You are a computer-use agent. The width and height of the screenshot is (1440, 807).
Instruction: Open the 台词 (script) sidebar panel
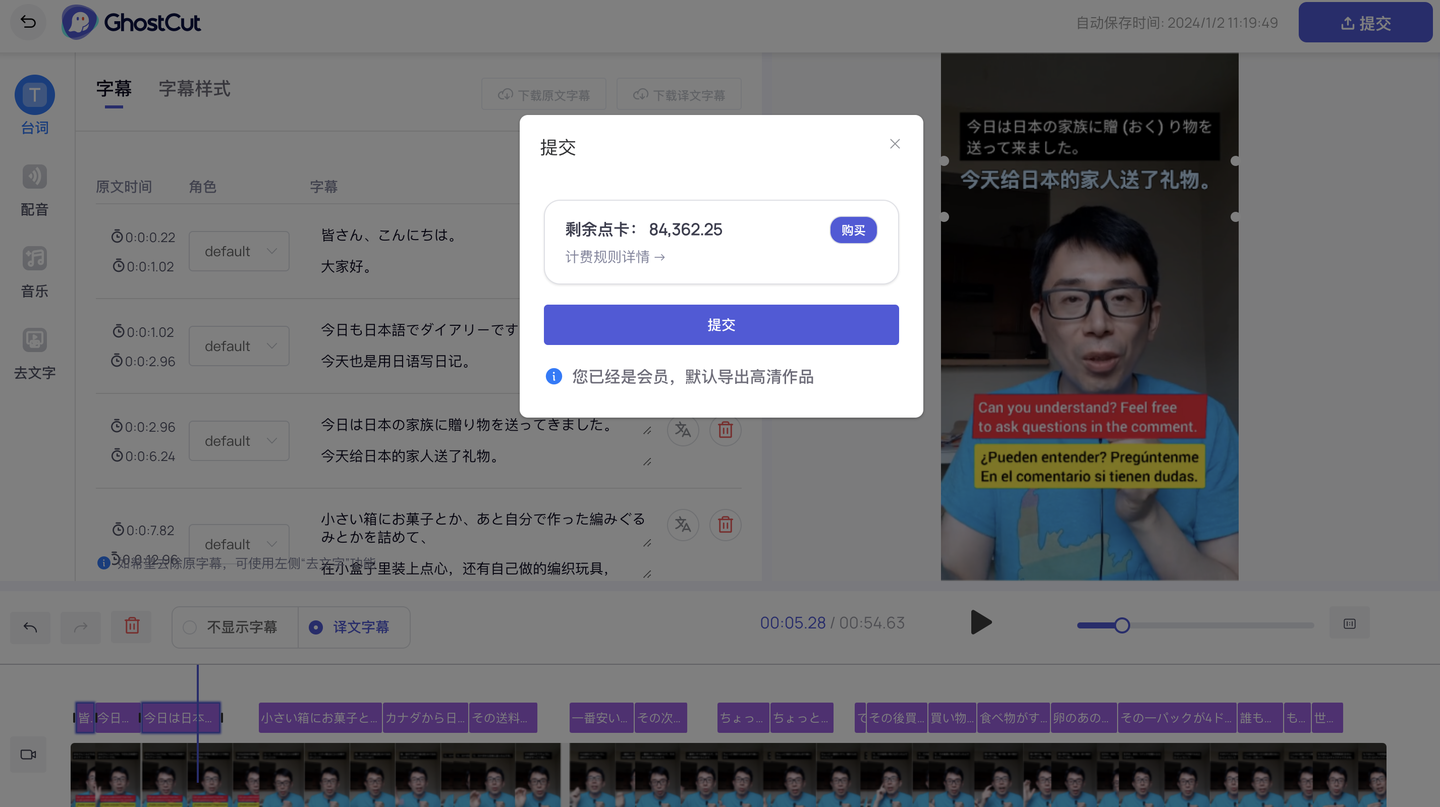(x=35, y=105)
